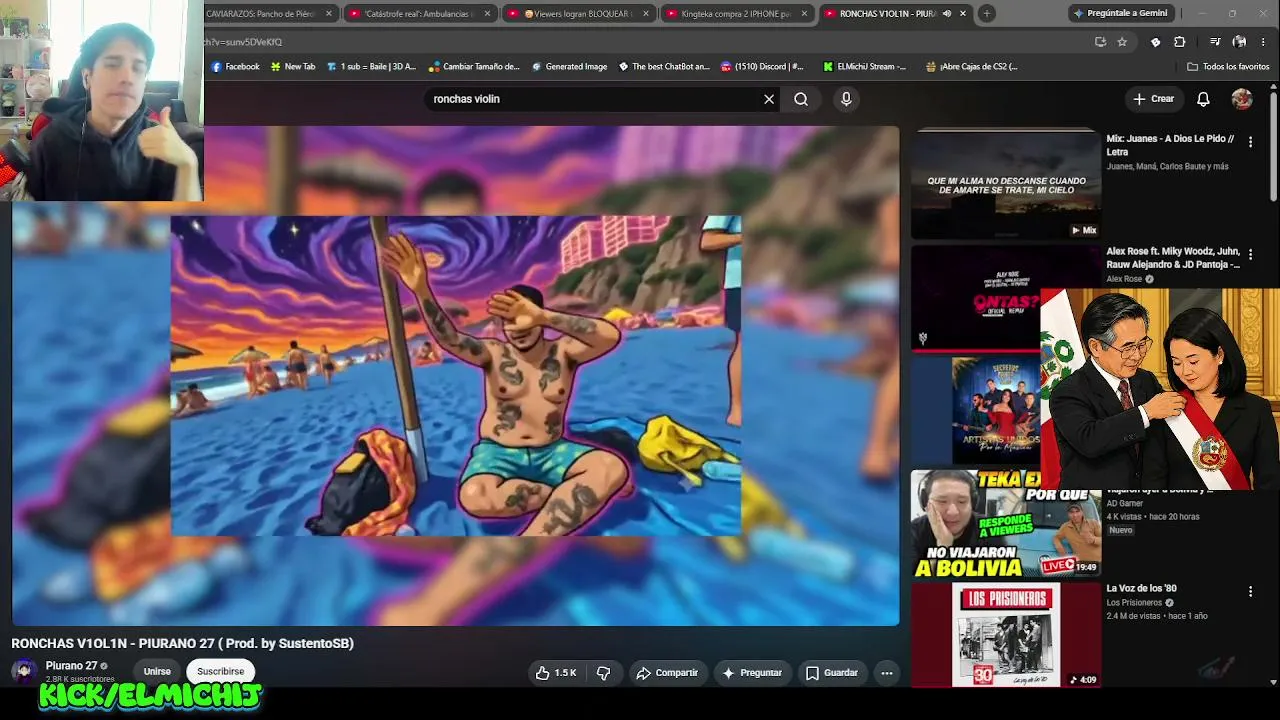Open the Alex Rose ONTAS thumbnail
Screen dimensions: 1280x720
coord(975,297)
